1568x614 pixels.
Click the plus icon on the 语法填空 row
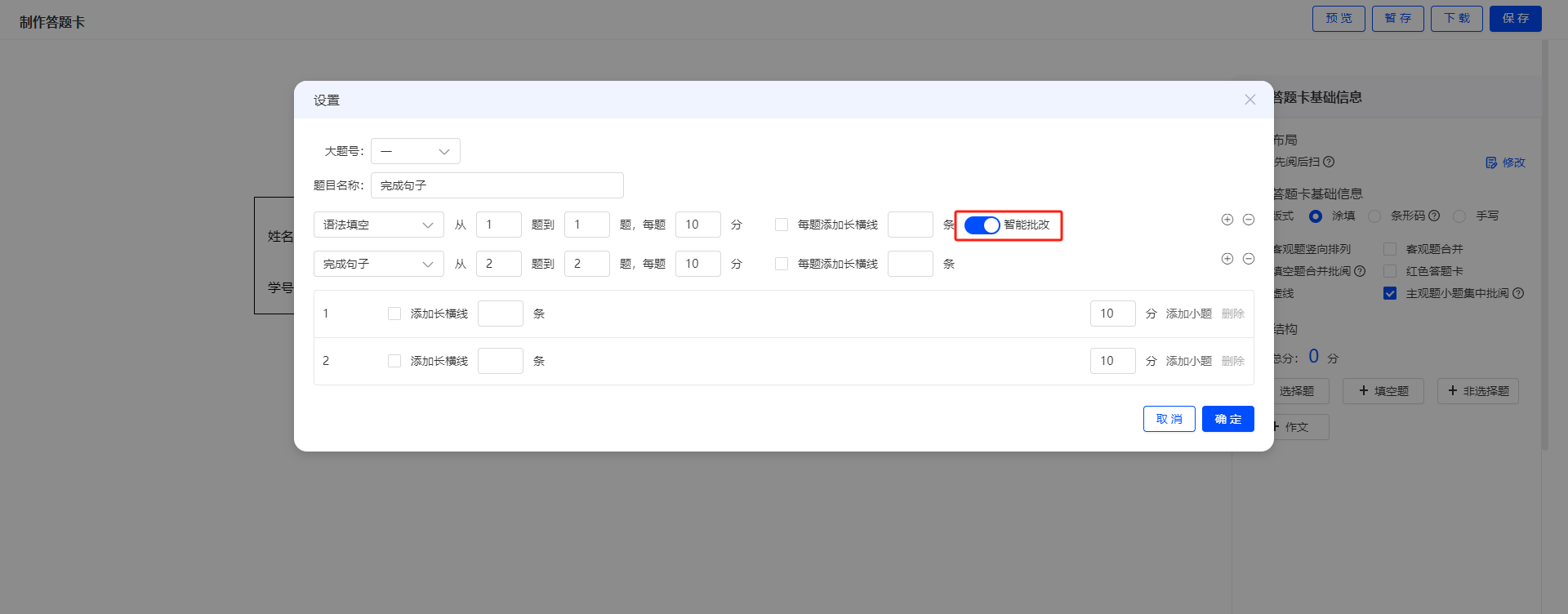coord(1227,220)
